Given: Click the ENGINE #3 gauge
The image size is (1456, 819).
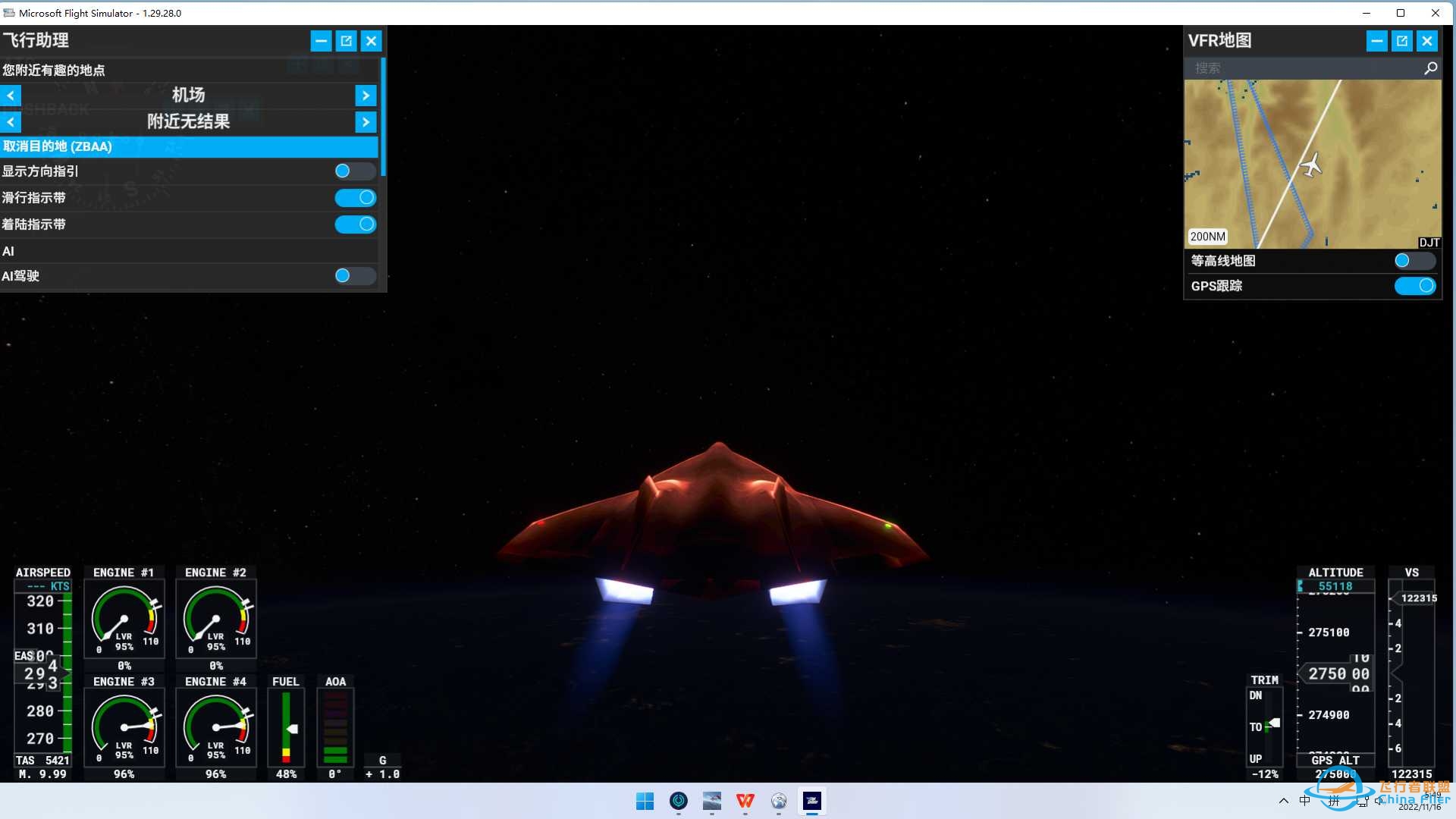Looking at the screenshot, I should (x=124, y=727).
